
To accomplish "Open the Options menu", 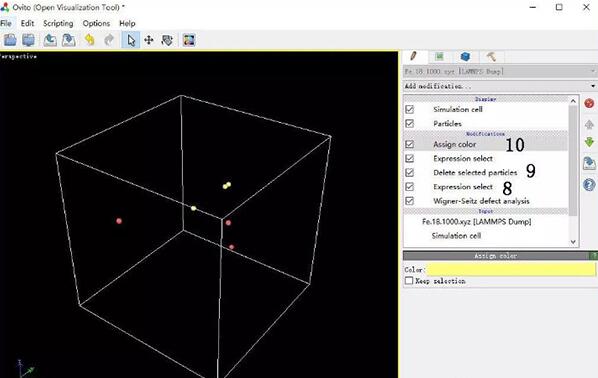I will [96, 23].
